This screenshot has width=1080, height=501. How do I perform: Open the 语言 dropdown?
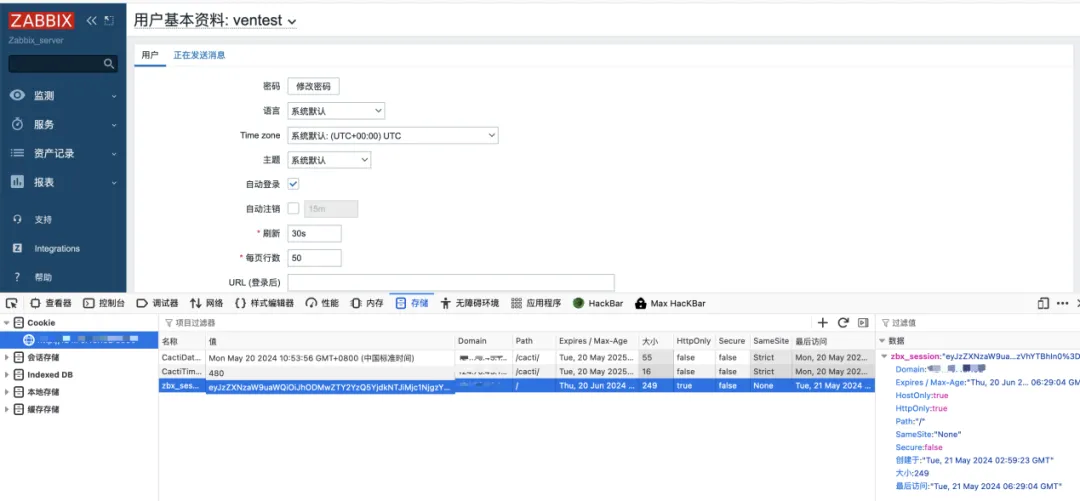pos(335,111)
